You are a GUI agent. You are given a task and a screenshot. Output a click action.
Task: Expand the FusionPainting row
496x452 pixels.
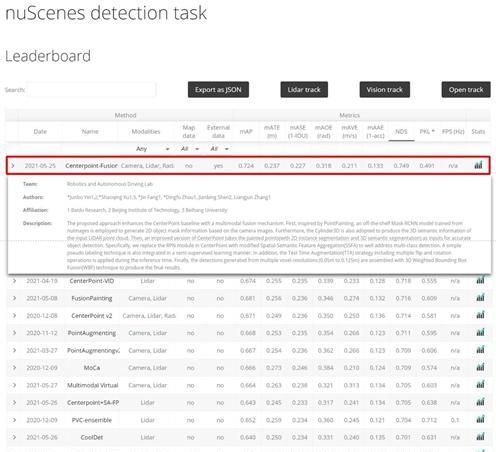[x=14, y=298]
